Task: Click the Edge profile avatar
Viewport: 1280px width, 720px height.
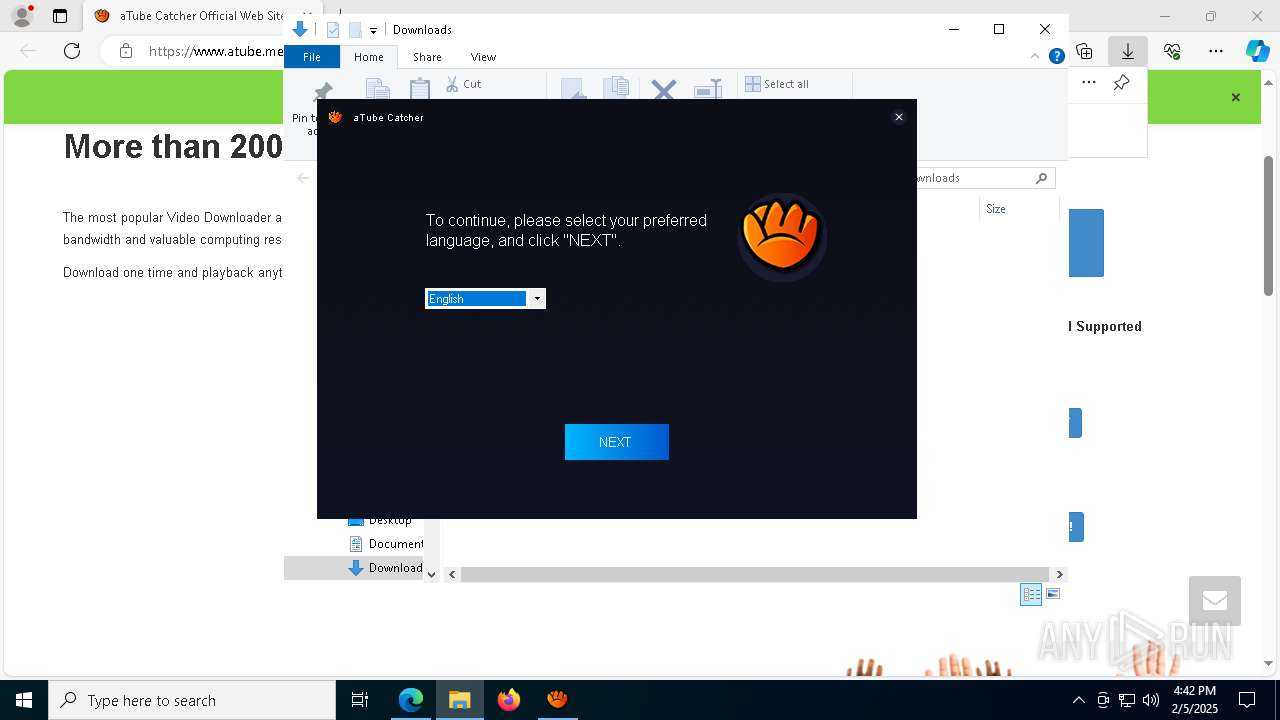Action: 22,16
